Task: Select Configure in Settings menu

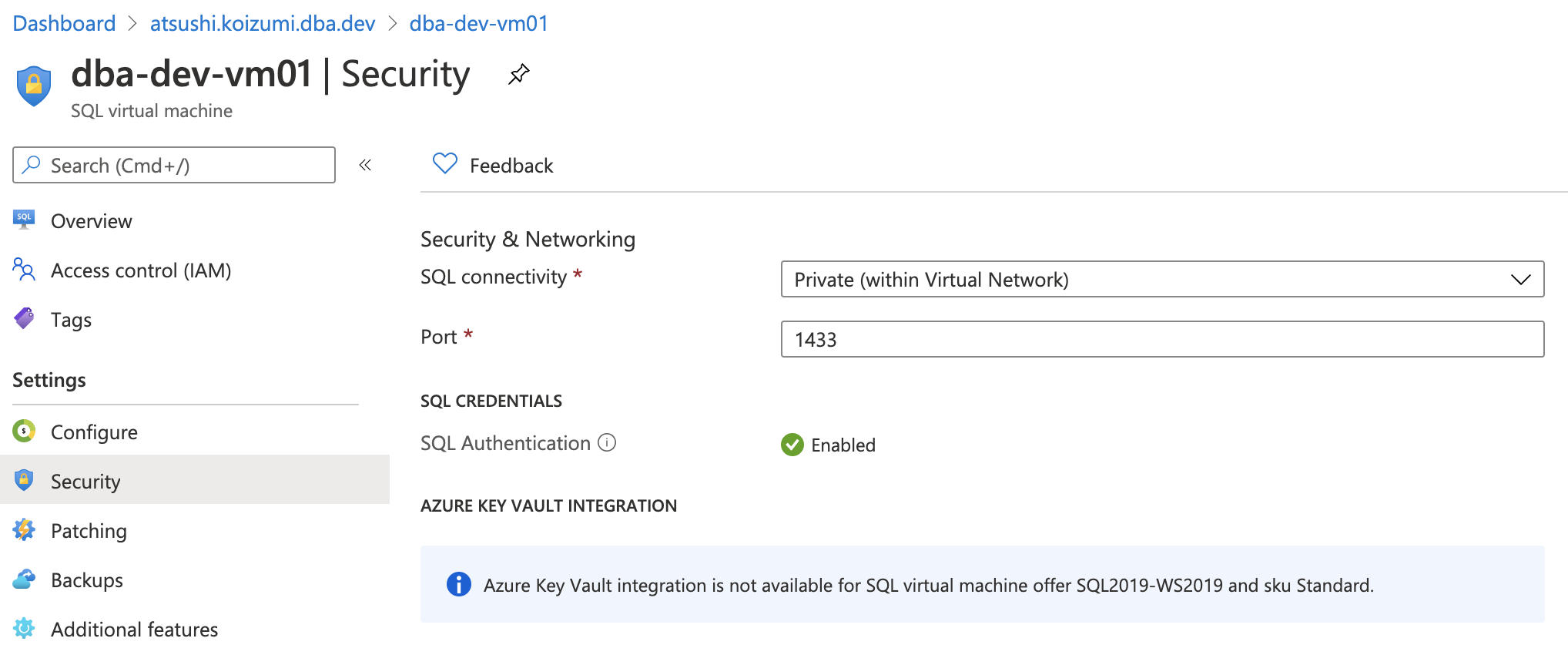Action: click(94, 432)
